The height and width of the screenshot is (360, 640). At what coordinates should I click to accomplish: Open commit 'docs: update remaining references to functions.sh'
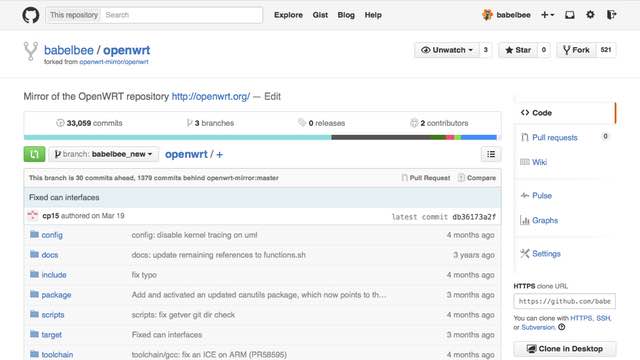click(x=218, y=255)
